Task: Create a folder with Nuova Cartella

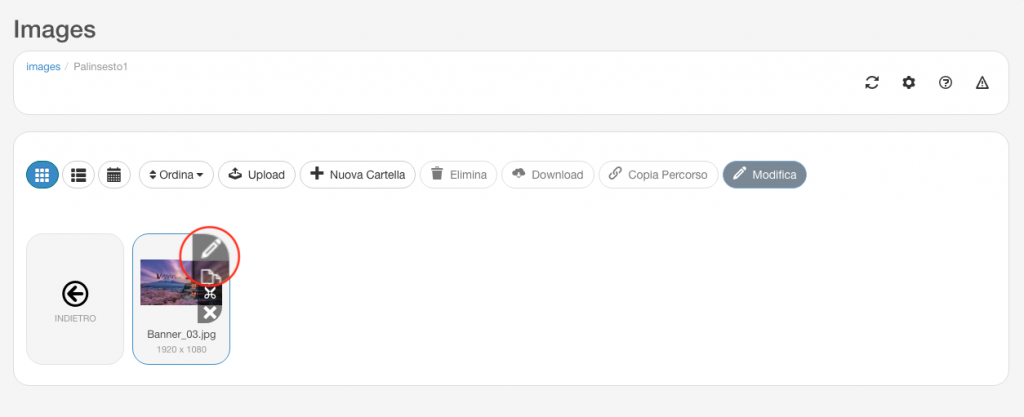Action: click(357, 175)
